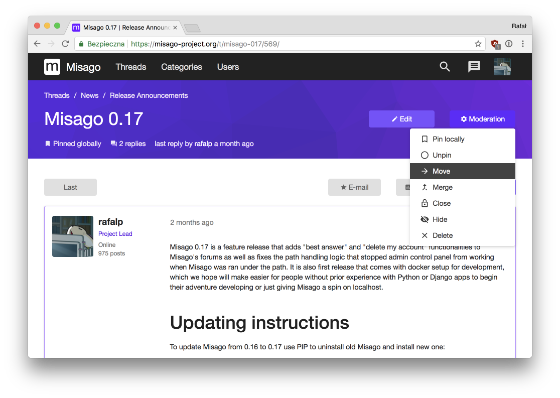Click the E-mail subscription button

click(354, 188)
